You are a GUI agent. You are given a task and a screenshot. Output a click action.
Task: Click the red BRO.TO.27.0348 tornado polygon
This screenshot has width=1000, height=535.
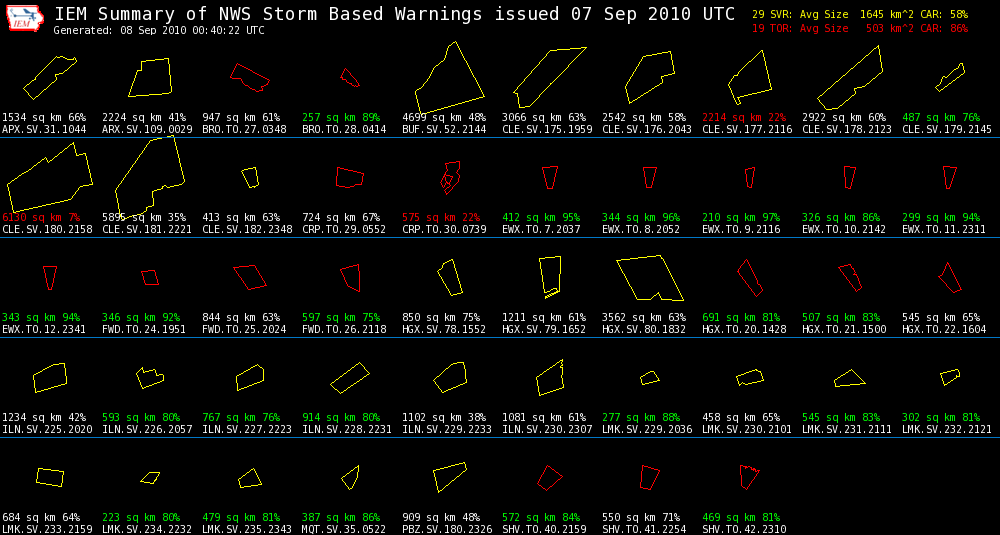coord(249,76)
